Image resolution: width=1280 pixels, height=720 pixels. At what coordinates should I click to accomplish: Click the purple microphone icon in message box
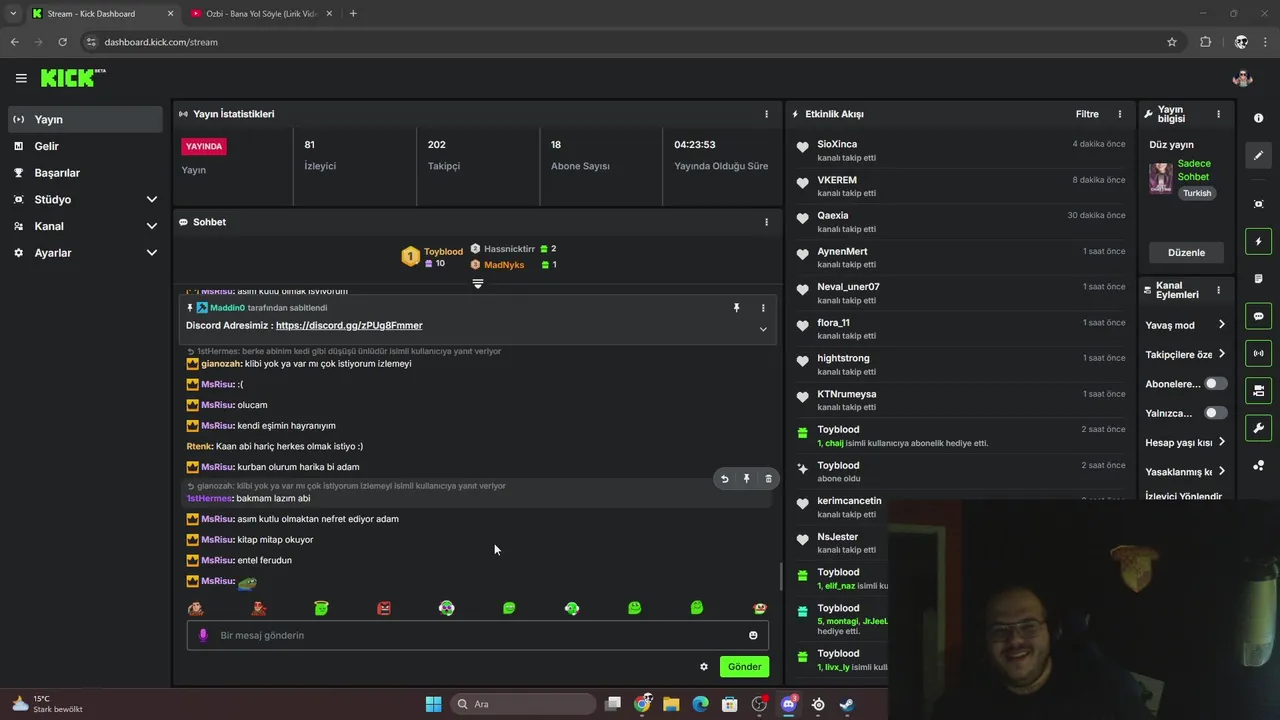[203, 635]
